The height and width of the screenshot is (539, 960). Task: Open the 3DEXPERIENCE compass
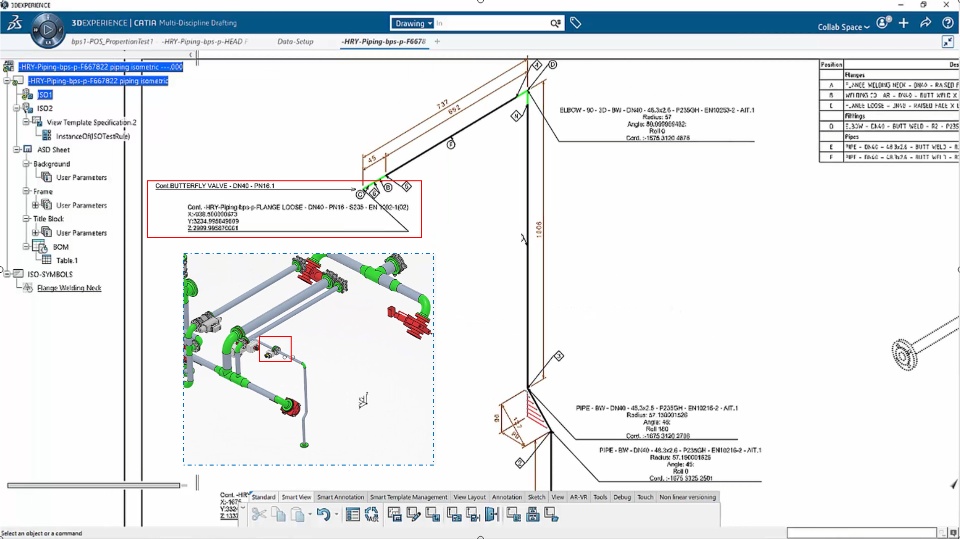48,30
